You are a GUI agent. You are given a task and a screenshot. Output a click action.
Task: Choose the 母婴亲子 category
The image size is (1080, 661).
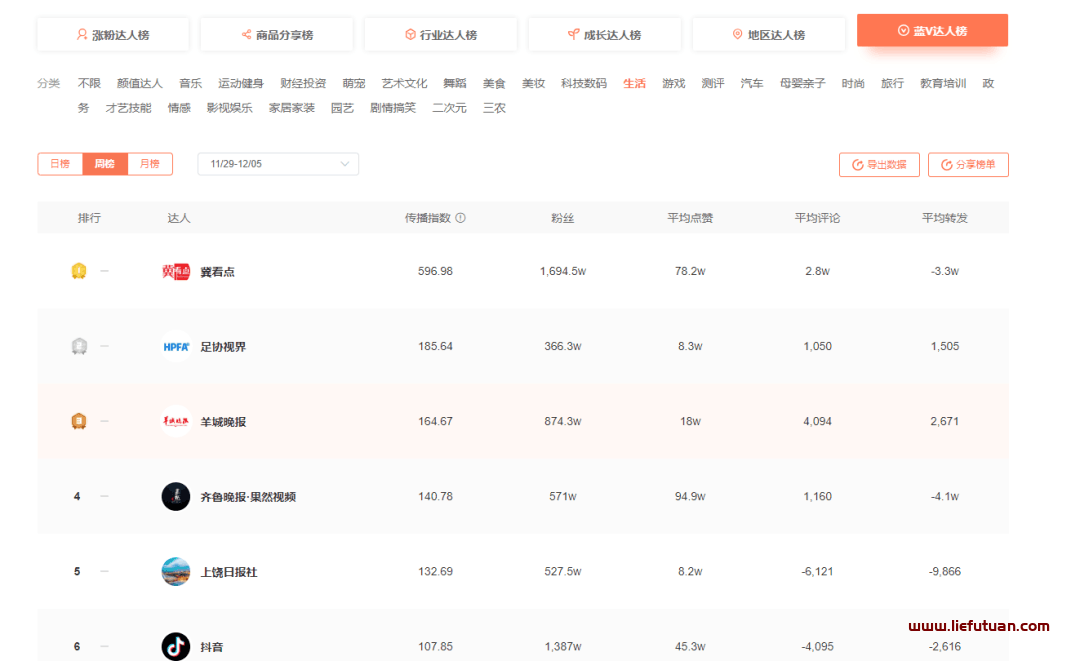click(x=802, y=83)
